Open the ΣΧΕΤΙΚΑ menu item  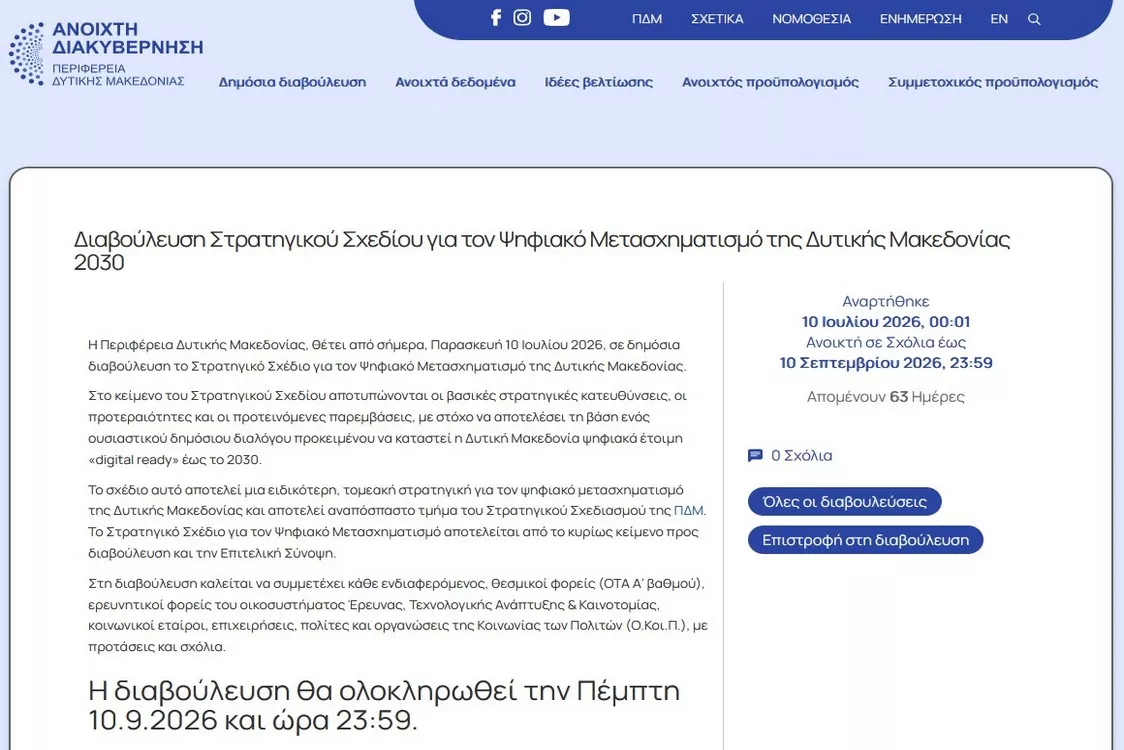(x=717, y=19)
